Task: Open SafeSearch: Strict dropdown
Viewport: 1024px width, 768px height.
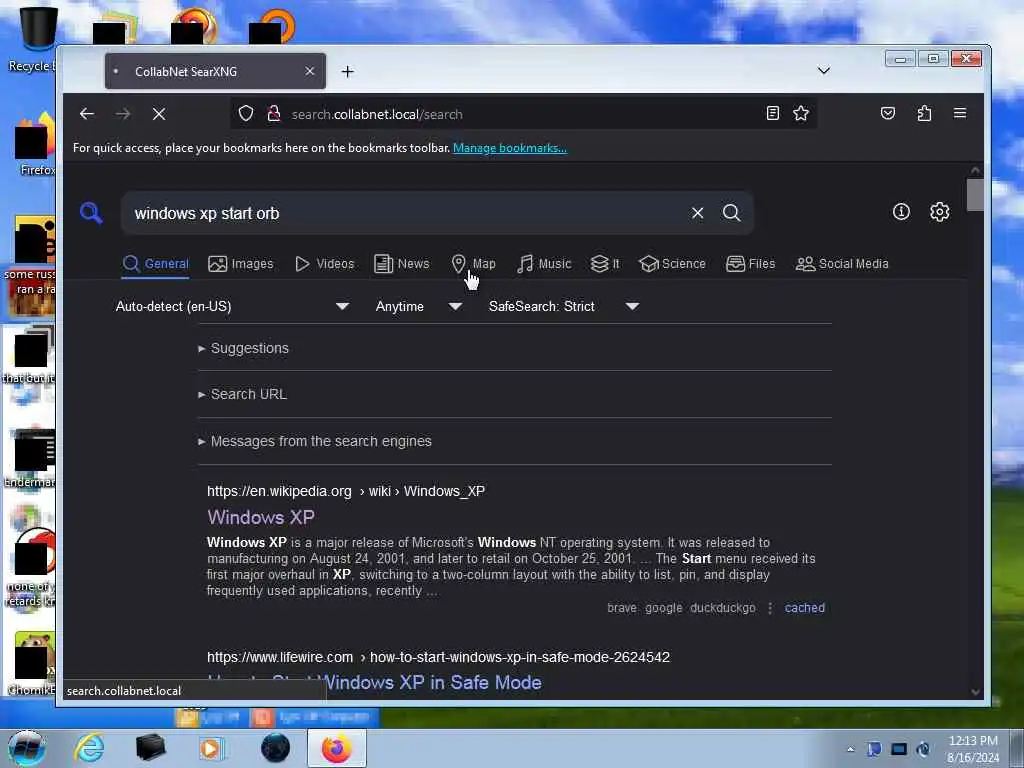Action: pos(564,306)
